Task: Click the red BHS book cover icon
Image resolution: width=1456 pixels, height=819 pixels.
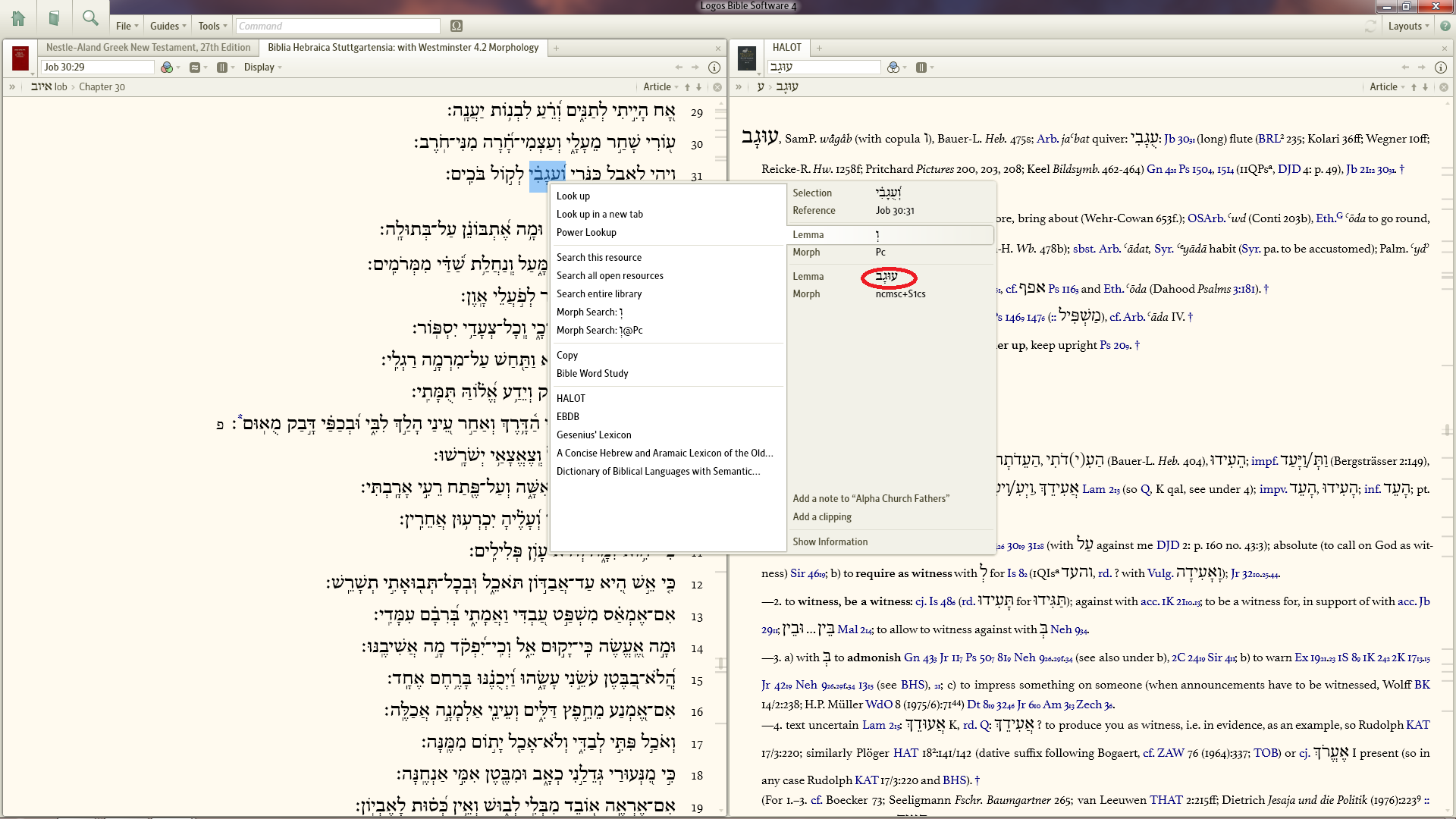Action: click(x=20, y=58)
